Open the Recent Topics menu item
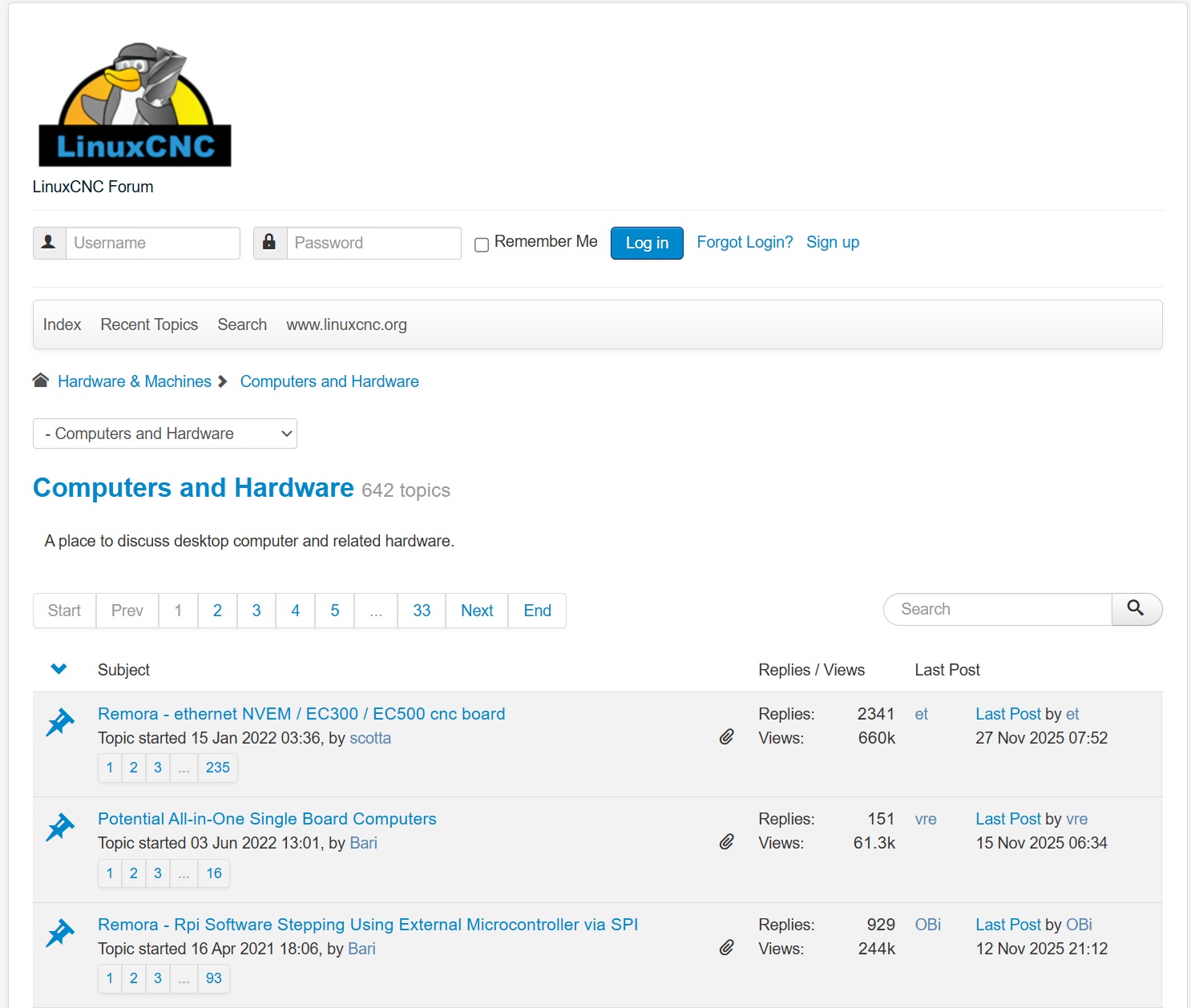The width and height of the screenshot is (1191, 1008). click(149, 325)
